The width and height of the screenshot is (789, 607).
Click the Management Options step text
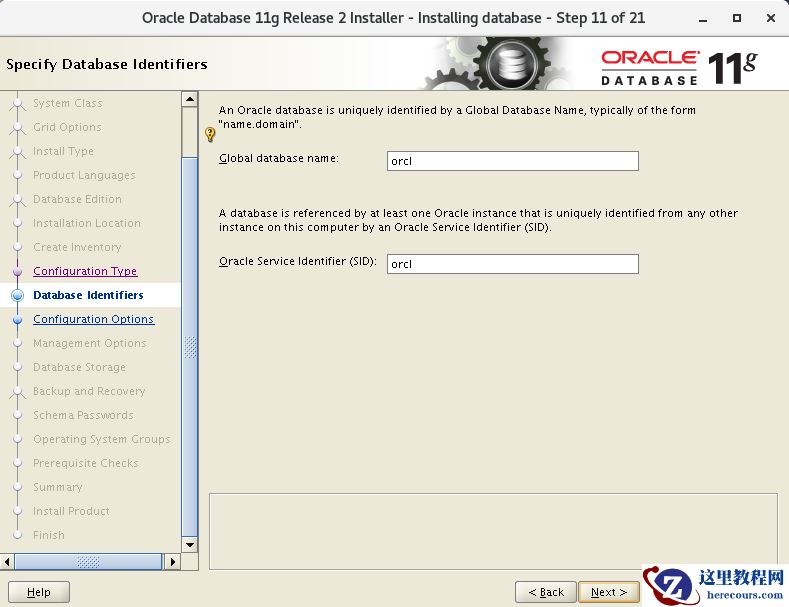point(90,343)
